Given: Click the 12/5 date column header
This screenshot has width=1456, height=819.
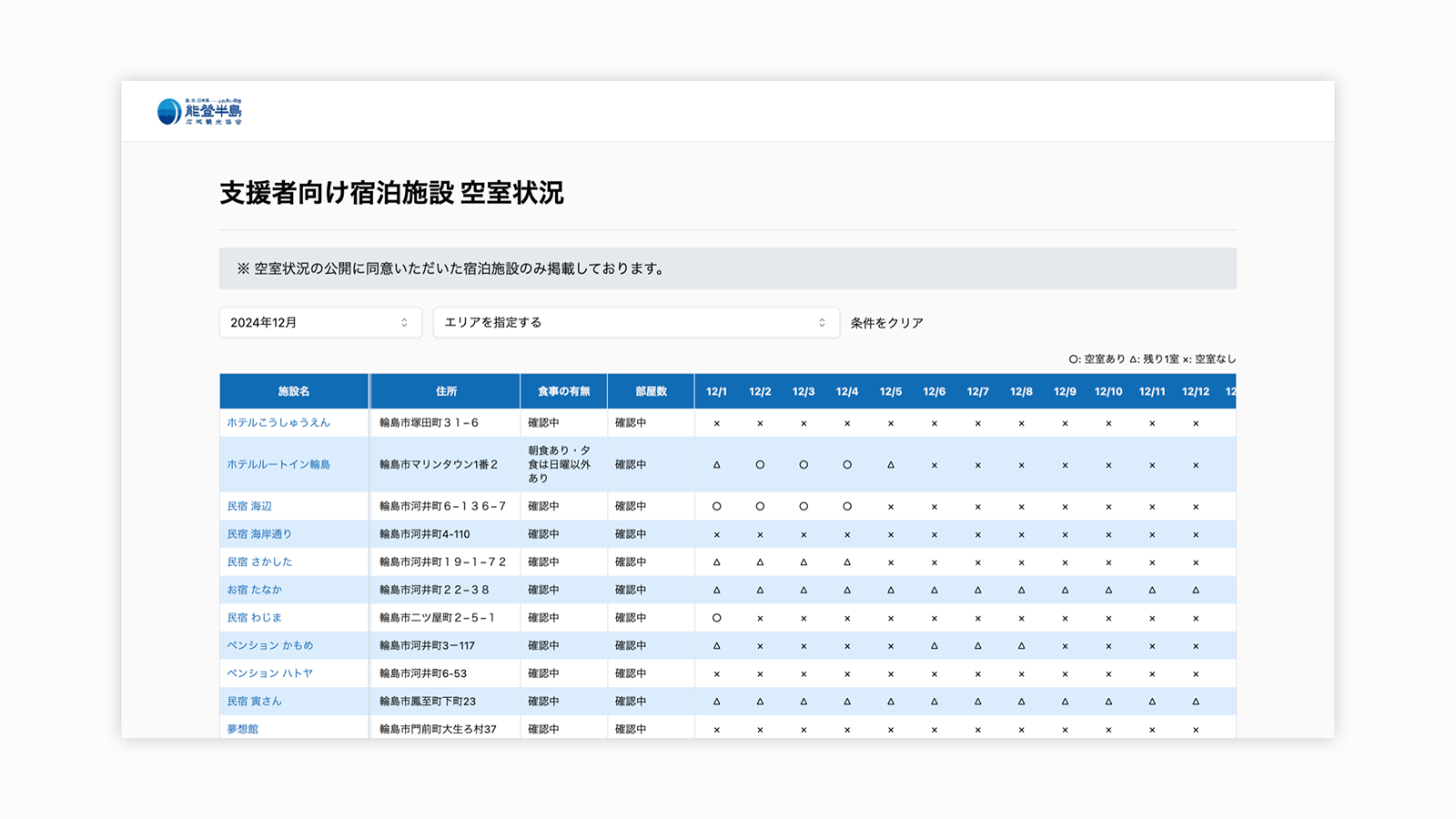Looking at the screenshot, I should pos(891,391).
